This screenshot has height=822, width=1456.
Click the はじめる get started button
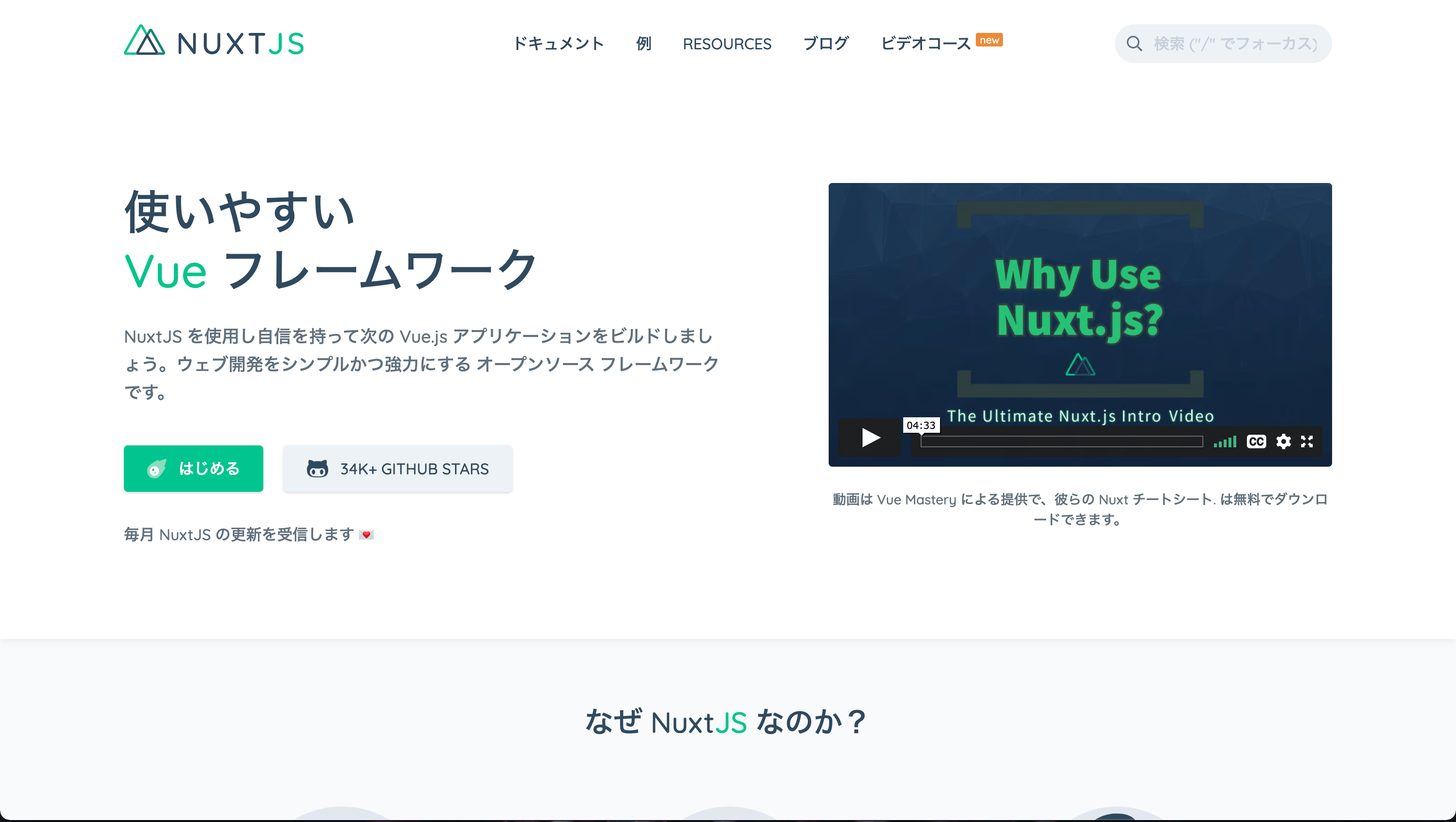pos(193,468)
